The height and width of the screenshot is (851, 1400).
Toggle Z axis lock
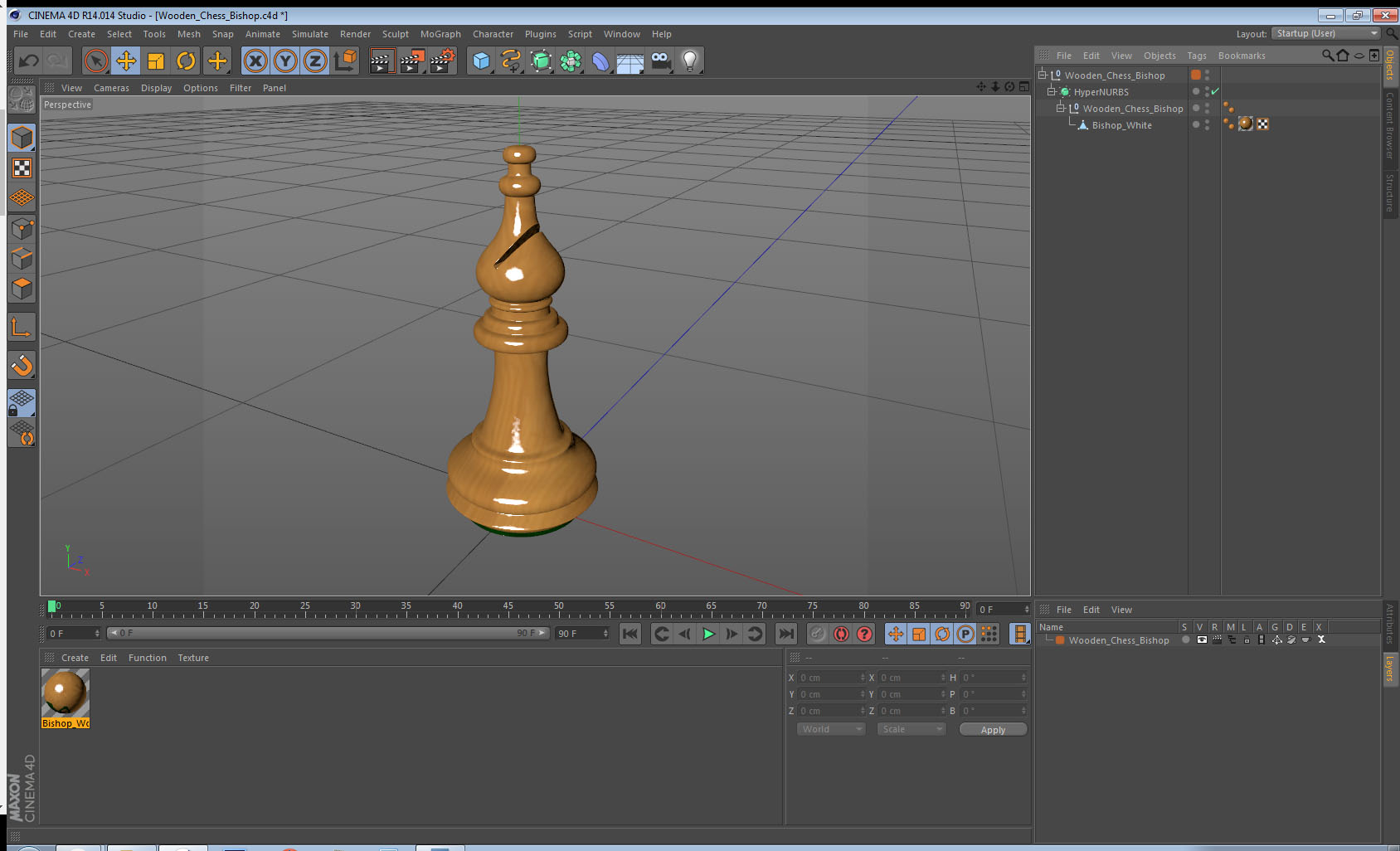[315, 61]
